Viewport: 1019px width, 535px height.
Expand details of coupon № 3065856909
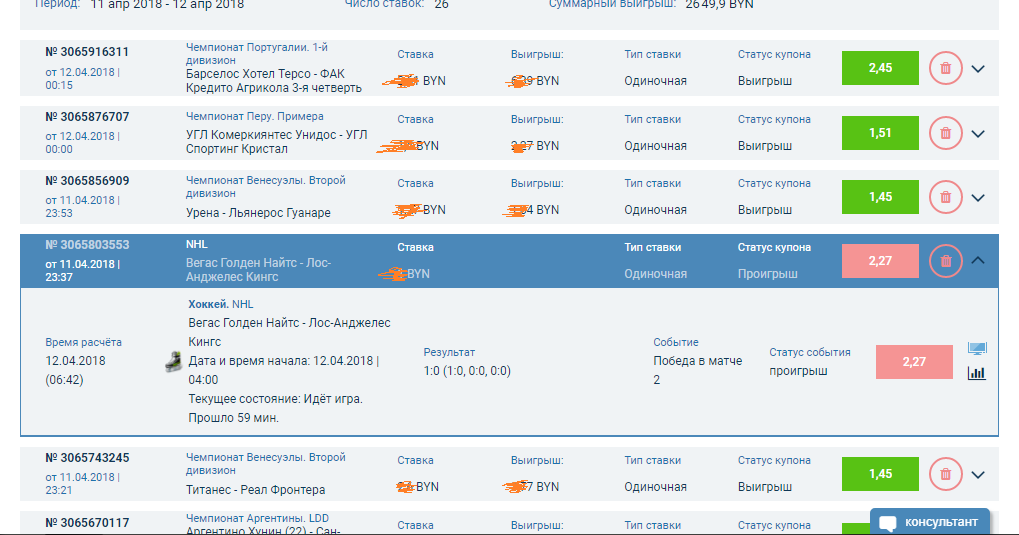(979, 197)
